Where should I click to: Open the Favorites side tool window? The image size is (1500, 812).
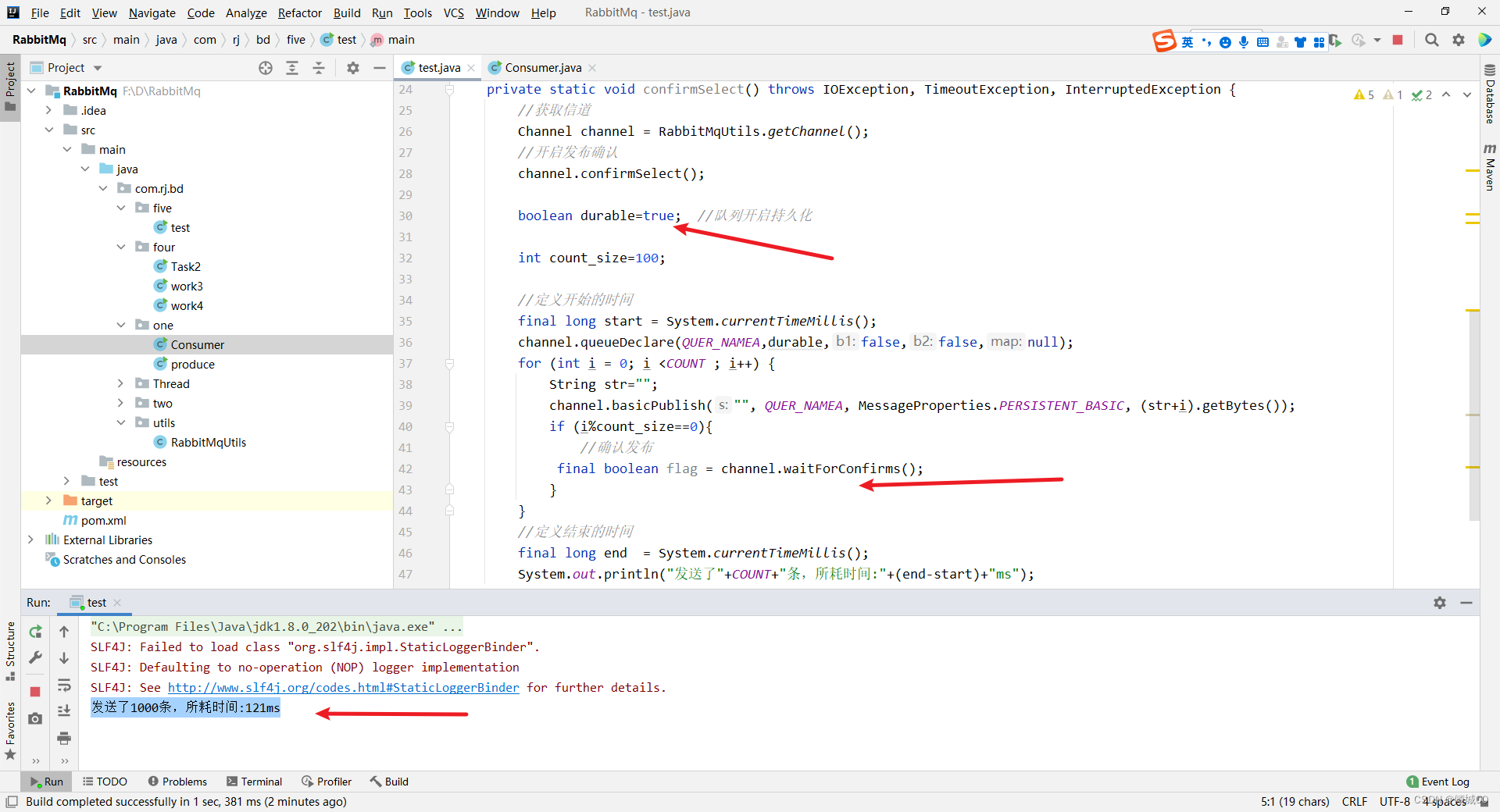click(10, 730)
